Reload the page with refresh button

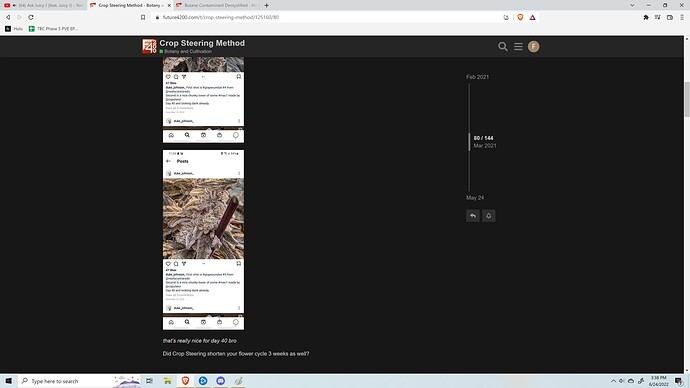(31, 17)
